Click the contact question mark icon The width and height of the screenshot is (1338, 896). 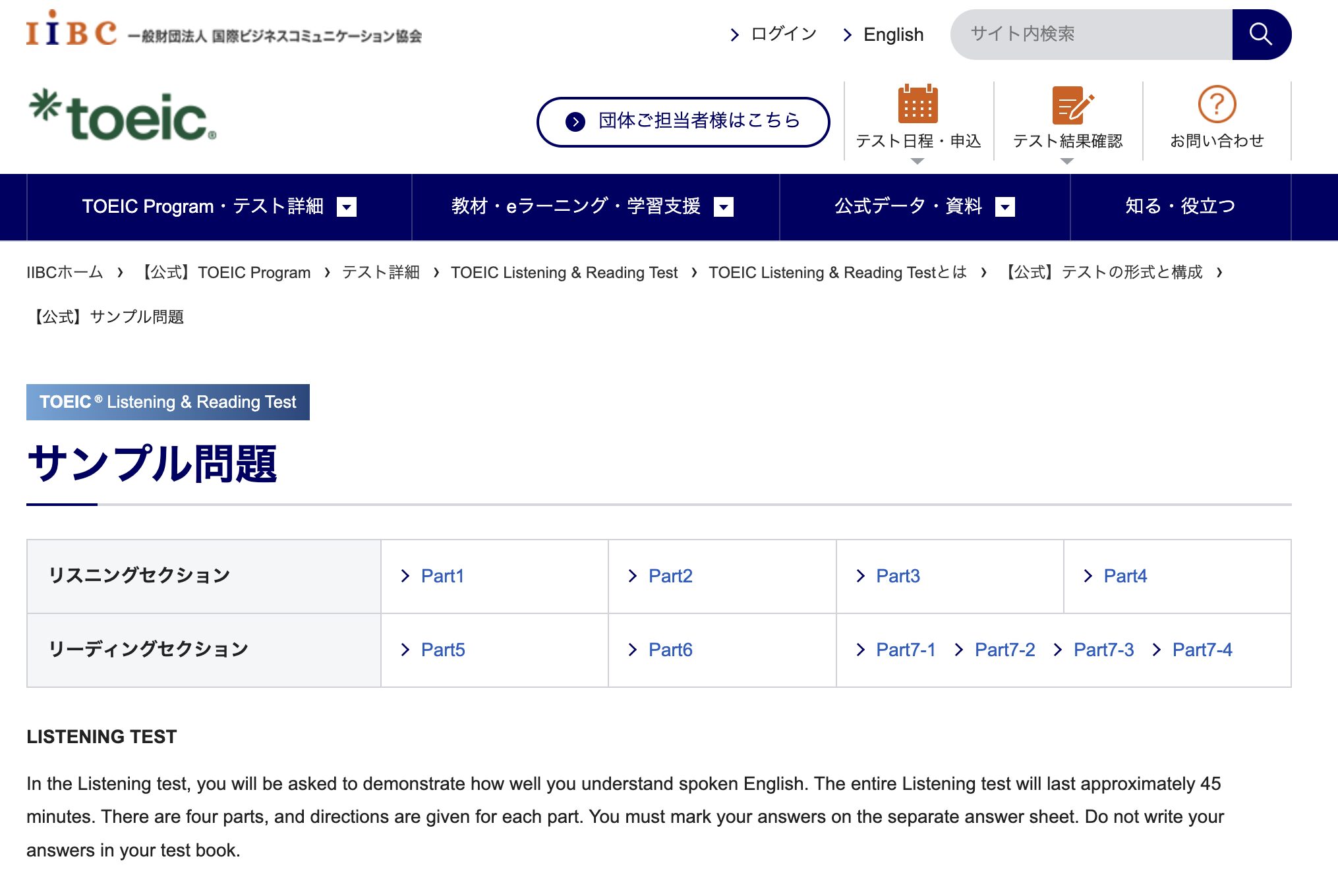[1217, 104]
